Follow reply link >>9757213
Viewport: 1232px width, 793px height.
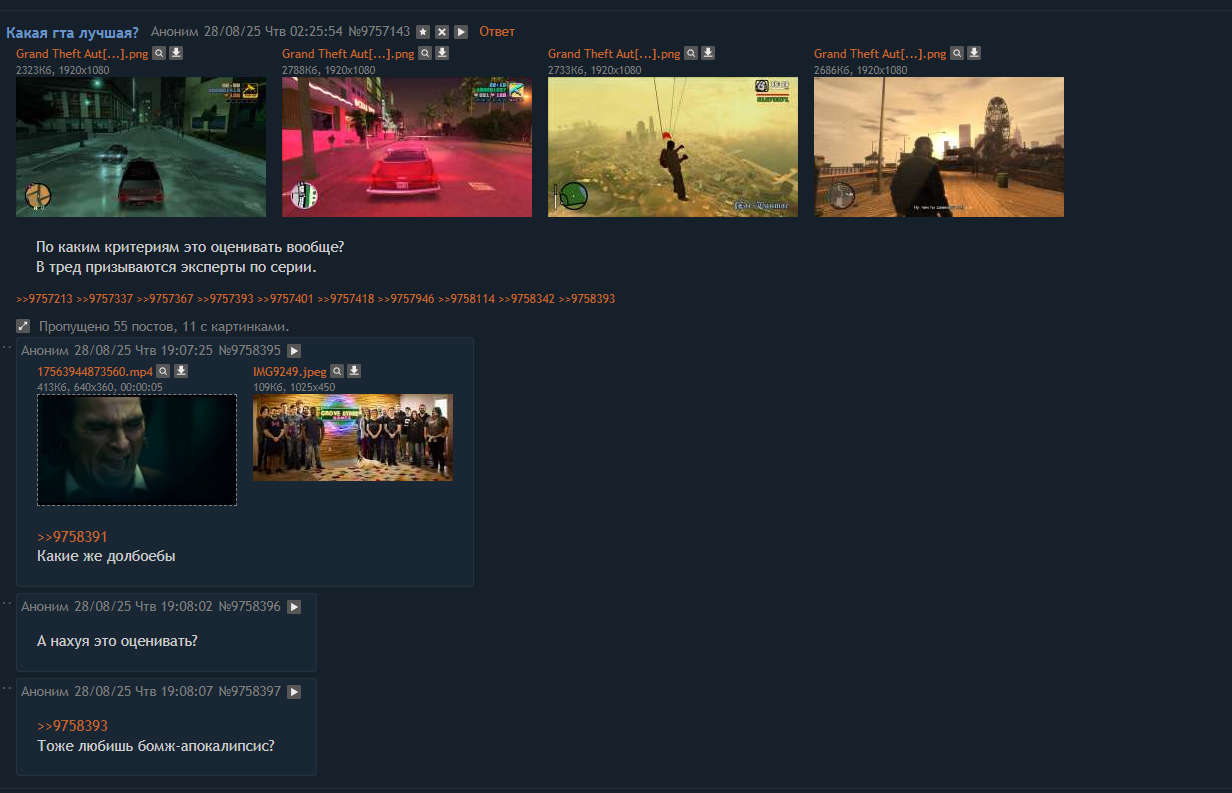pos(44,299)
